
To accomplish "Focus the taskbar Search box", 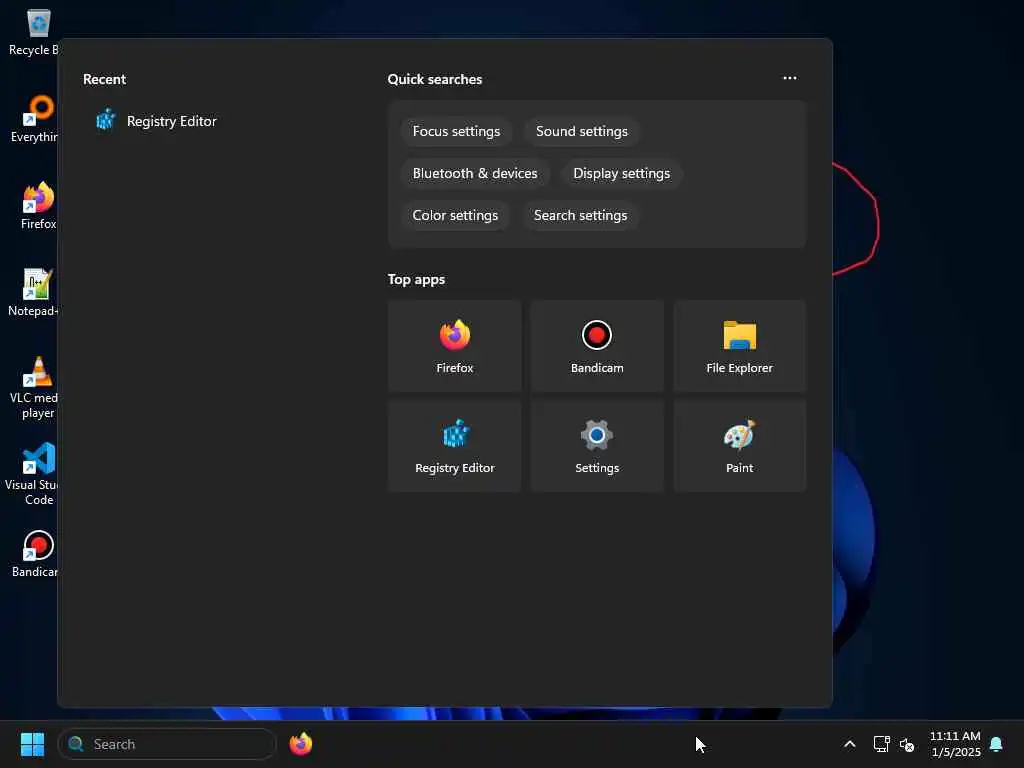I will point(167,744).
